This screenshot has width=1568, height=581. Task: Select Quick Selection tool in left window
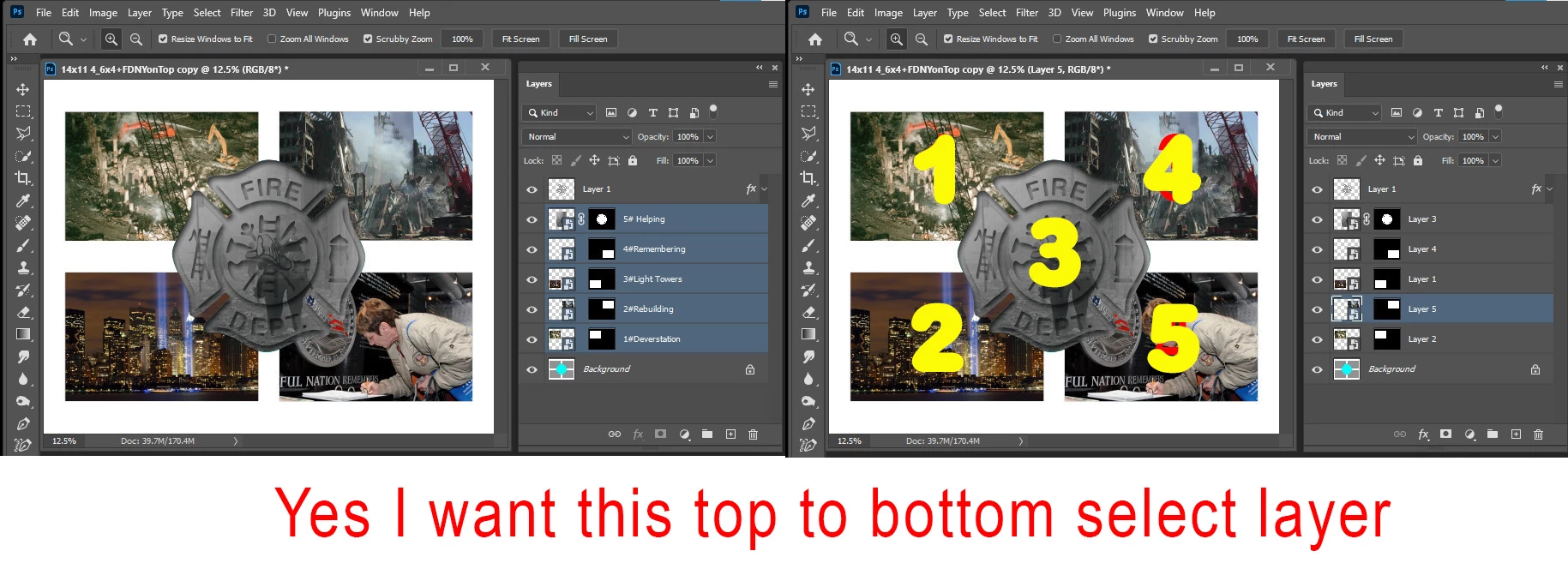coord(23,156)
